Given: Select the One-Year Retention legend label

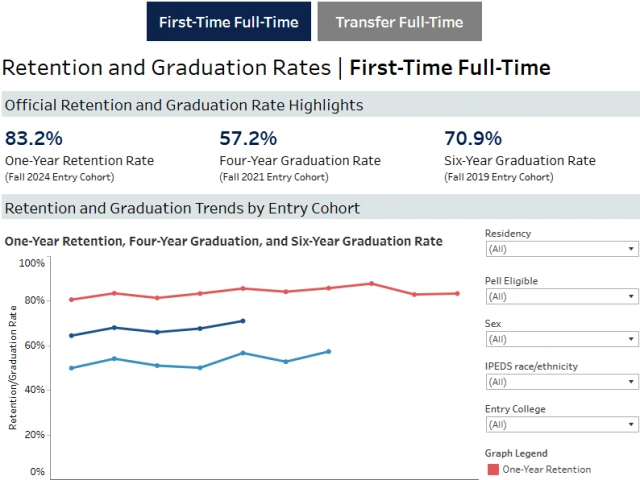Looking at the screenshot, I should (x=546, y=469).
